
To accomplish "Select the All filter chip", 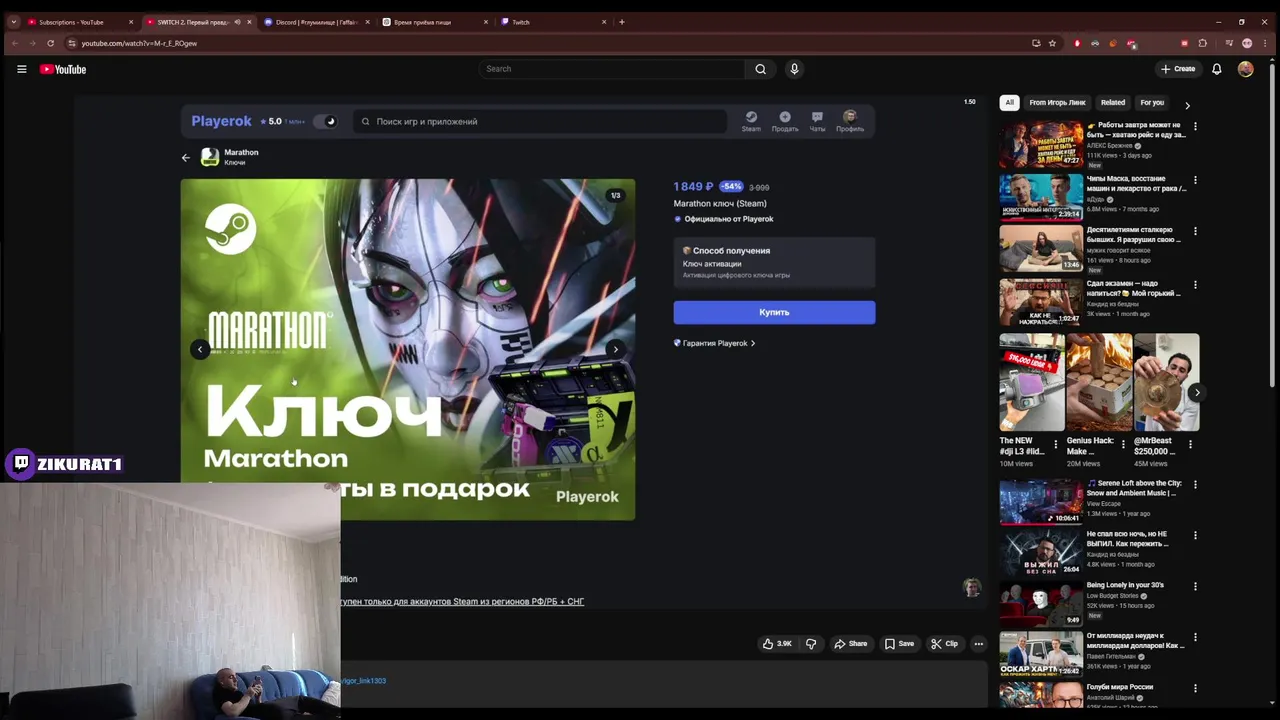I will click(x=1009, y=102).
